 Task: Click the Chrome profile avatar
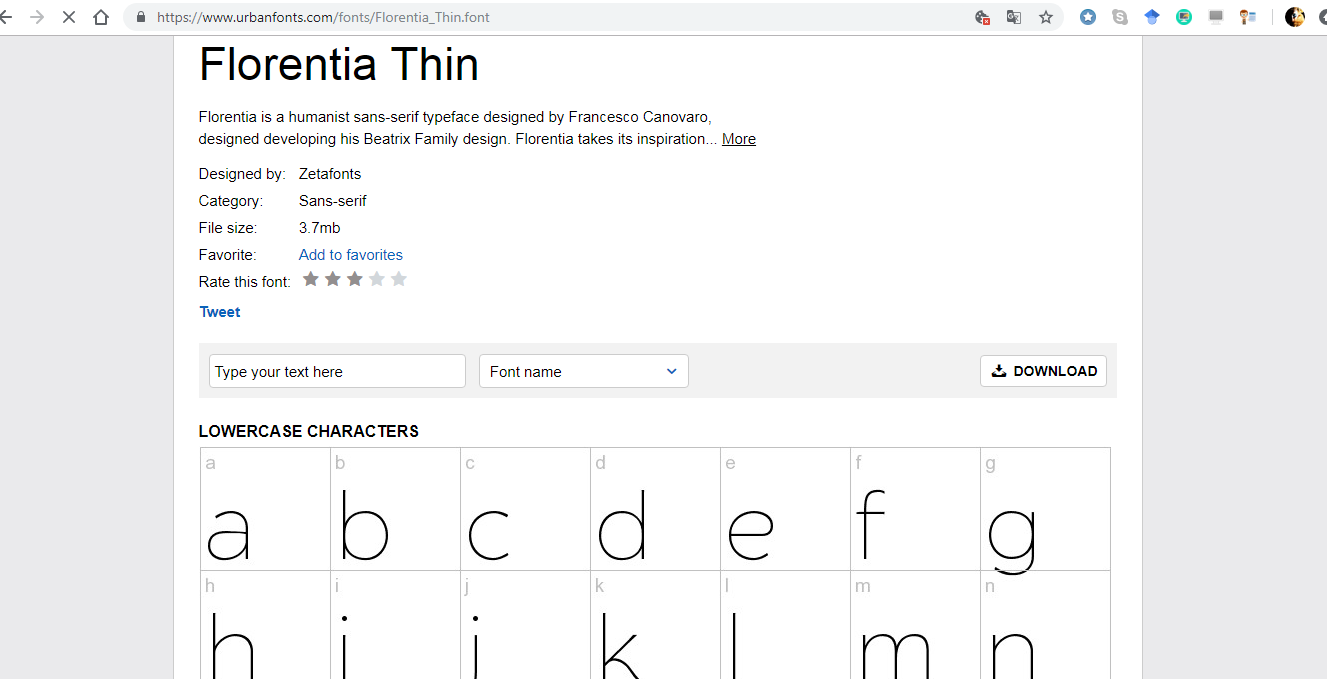[1295, 17]
